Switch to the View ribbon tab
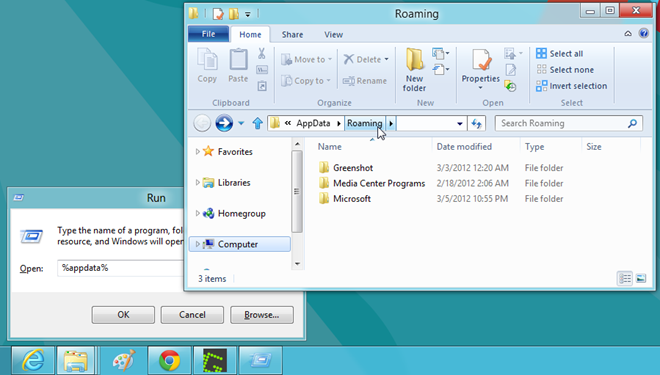Viewport: 660px width, 375px height. [x=333, y=35]
